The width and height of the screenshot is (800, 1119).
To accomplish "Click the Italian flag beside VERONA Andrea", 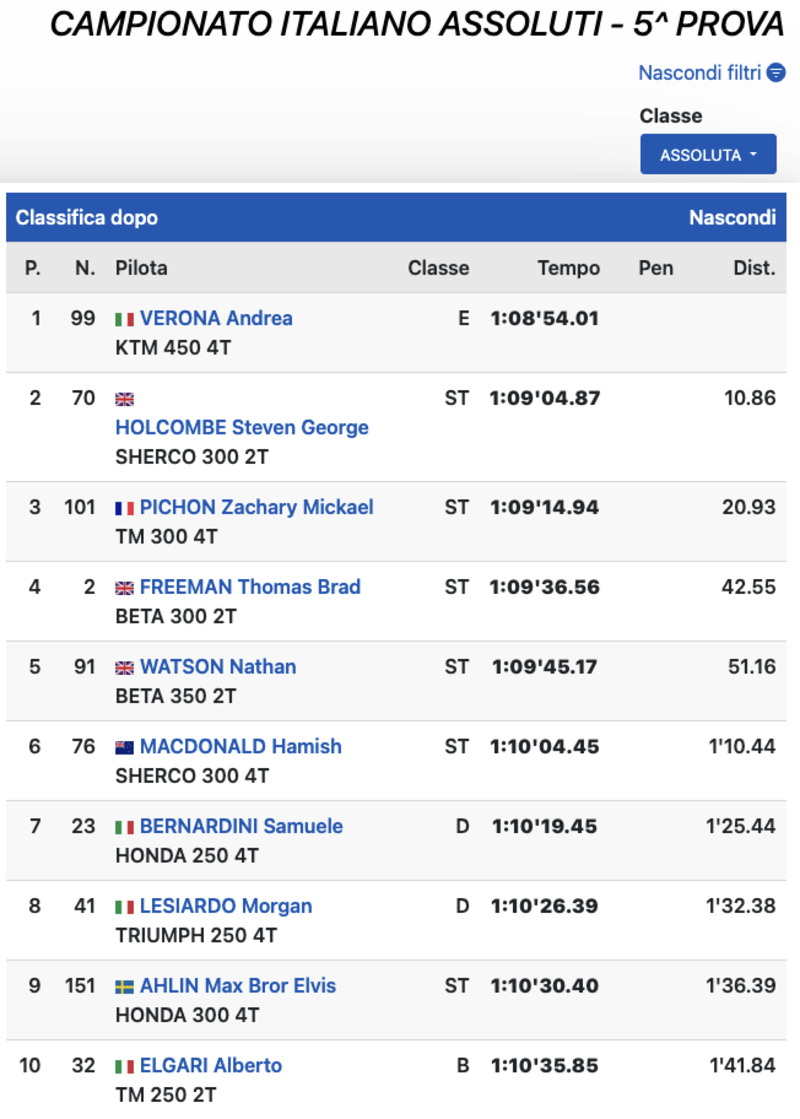I will (124, 319).
